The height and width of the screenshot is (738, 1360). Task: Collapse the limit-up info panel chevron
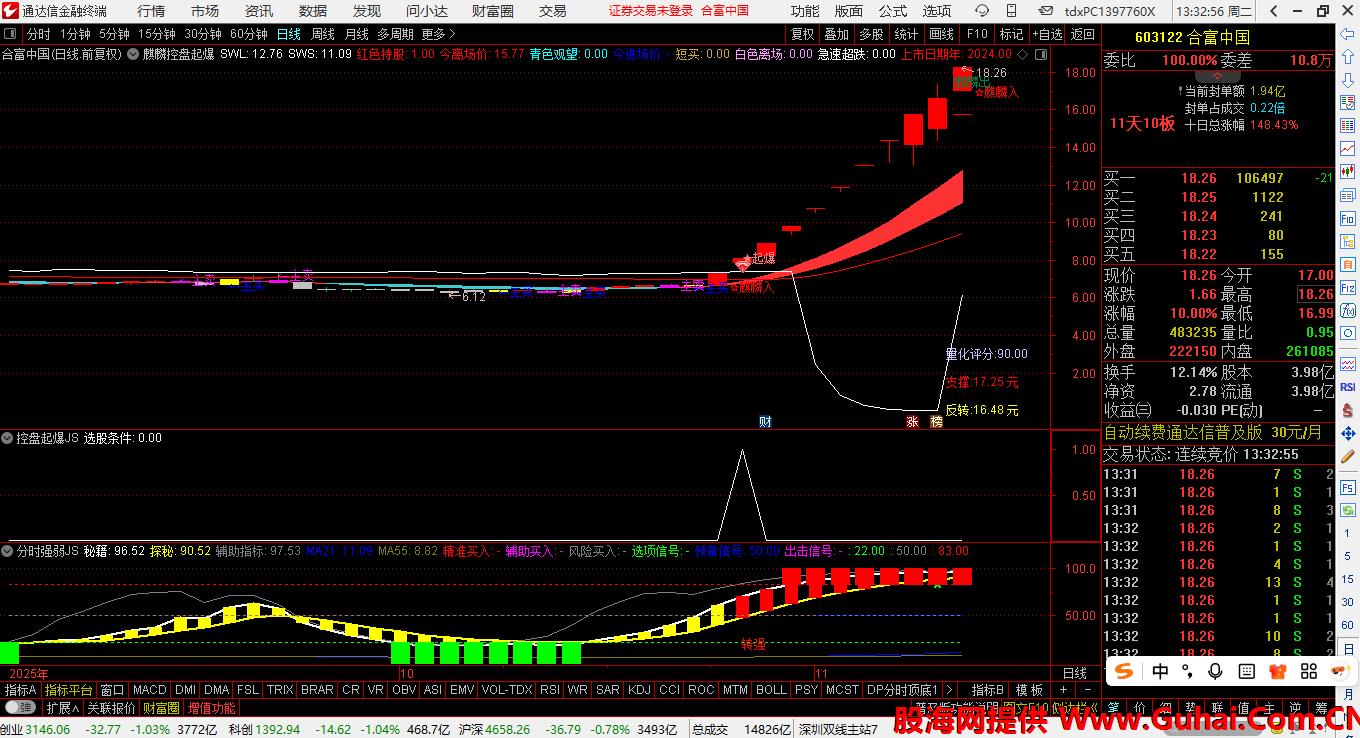coord(1217,76)
